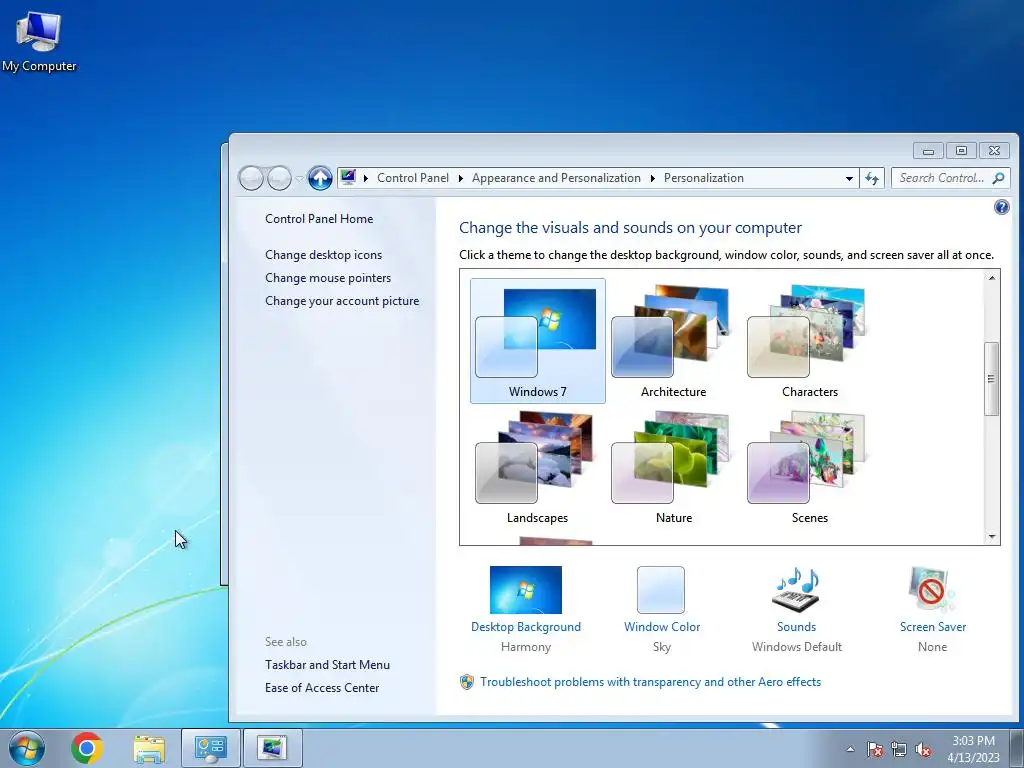Open Window Color swatch

coord(661,590)
